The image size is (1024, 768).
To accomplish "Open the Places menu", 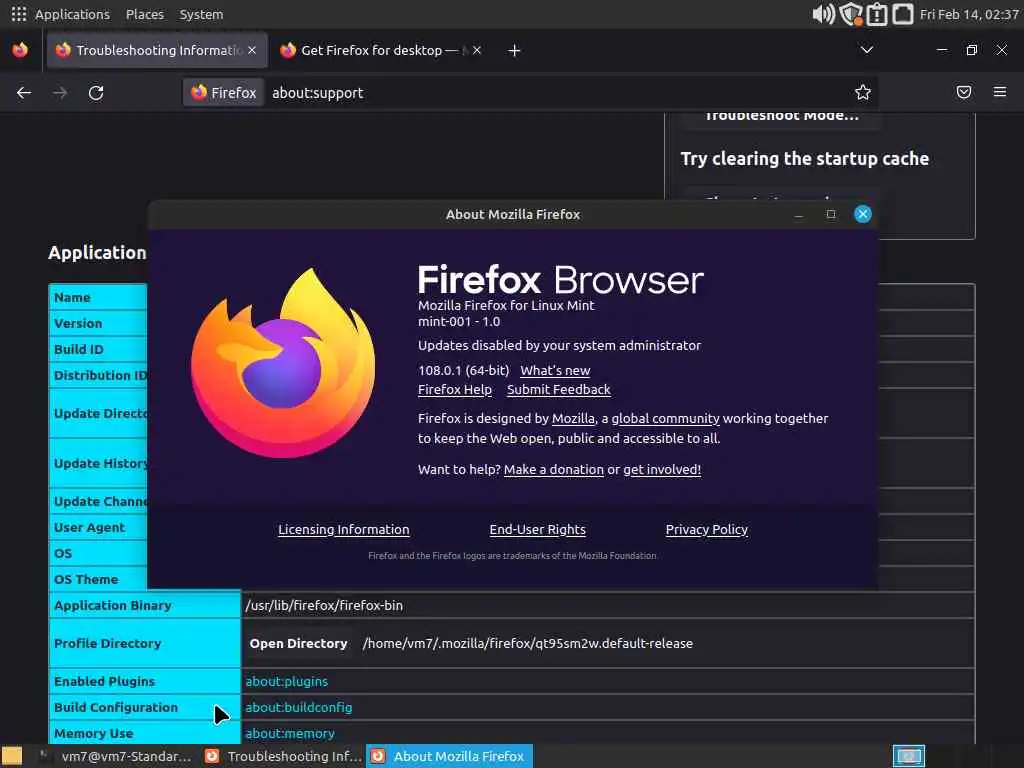I will coord(144,14).
